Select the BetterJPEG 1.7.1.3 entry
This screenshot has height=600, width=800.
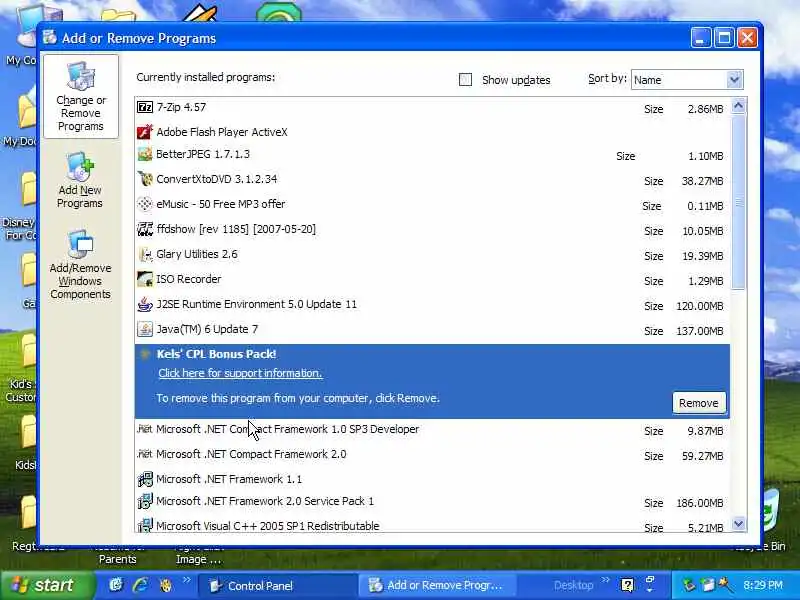[433, 155]
